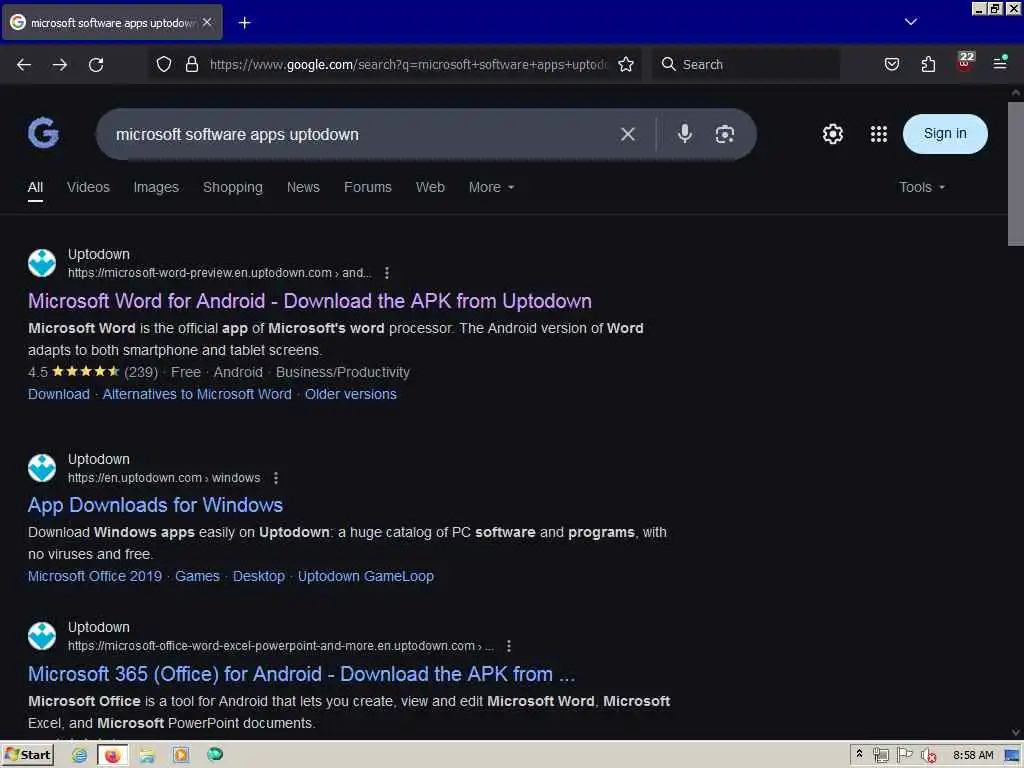
Task: Open 'App Downloads for Windows' result link
Action: pos(155,505)
